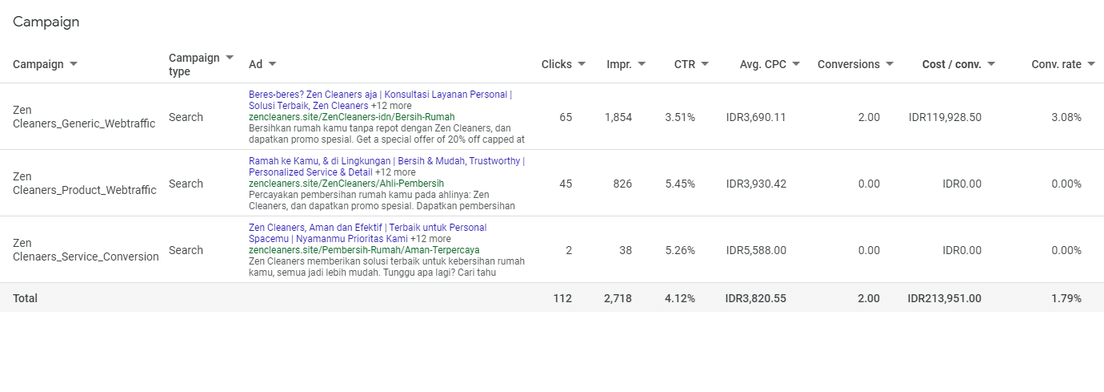Click the Campaign section title
This screenshot has width=1104, height=392.
point(46,22)
